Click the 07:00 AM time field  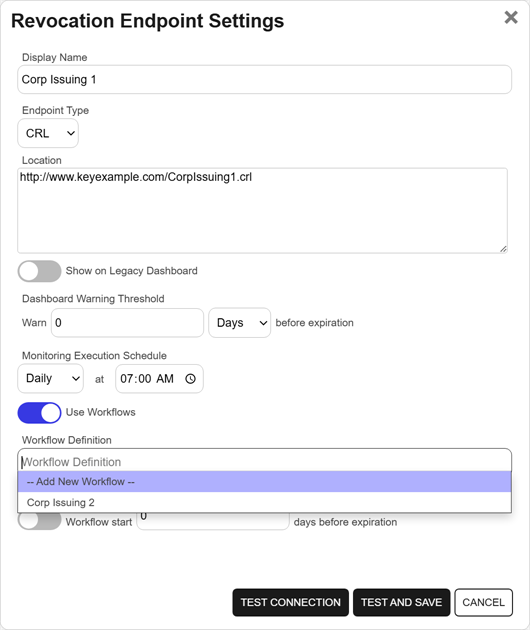[x=159, y=378]
